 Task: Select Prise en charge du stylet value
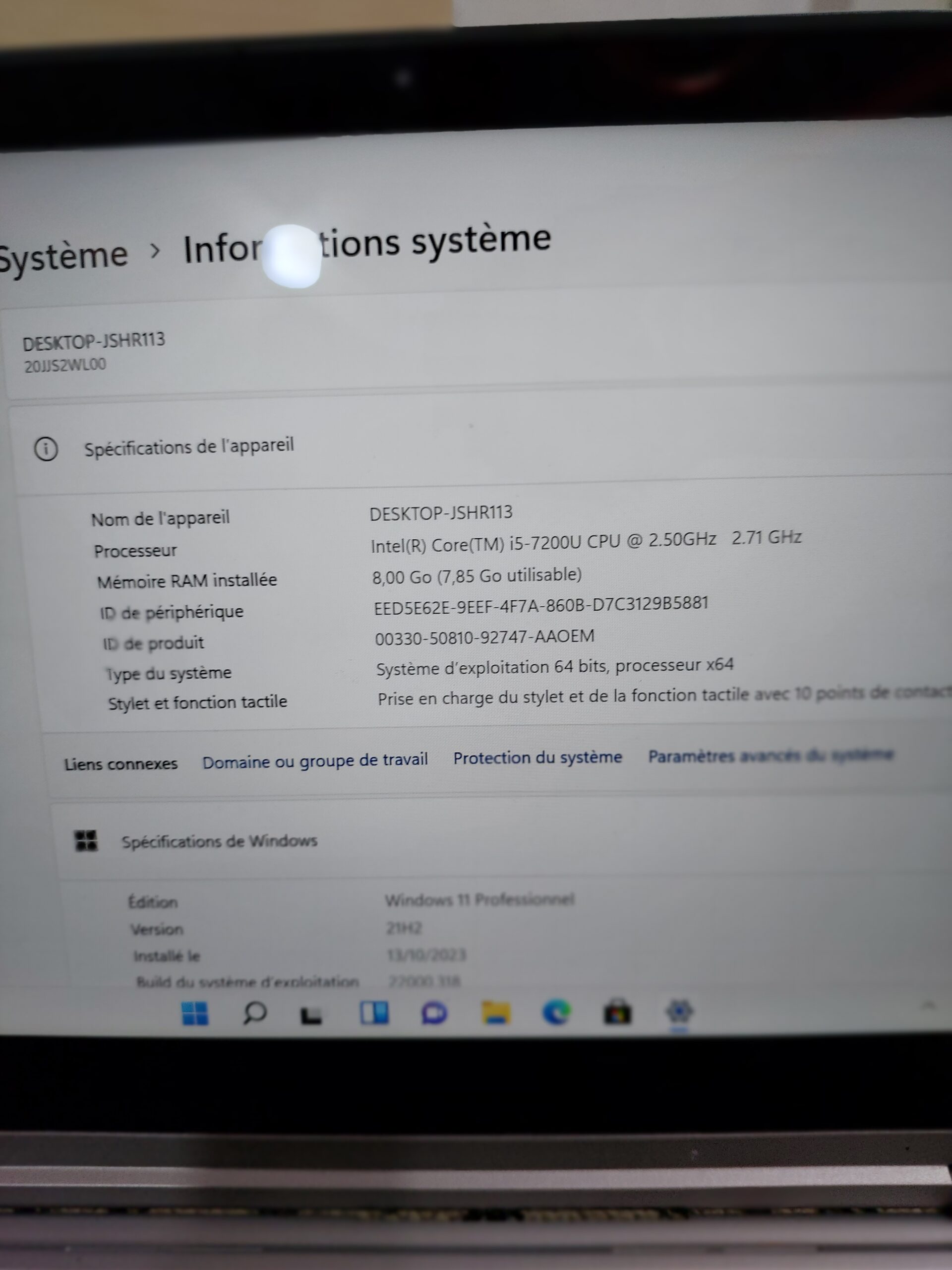tap(664, 696)
